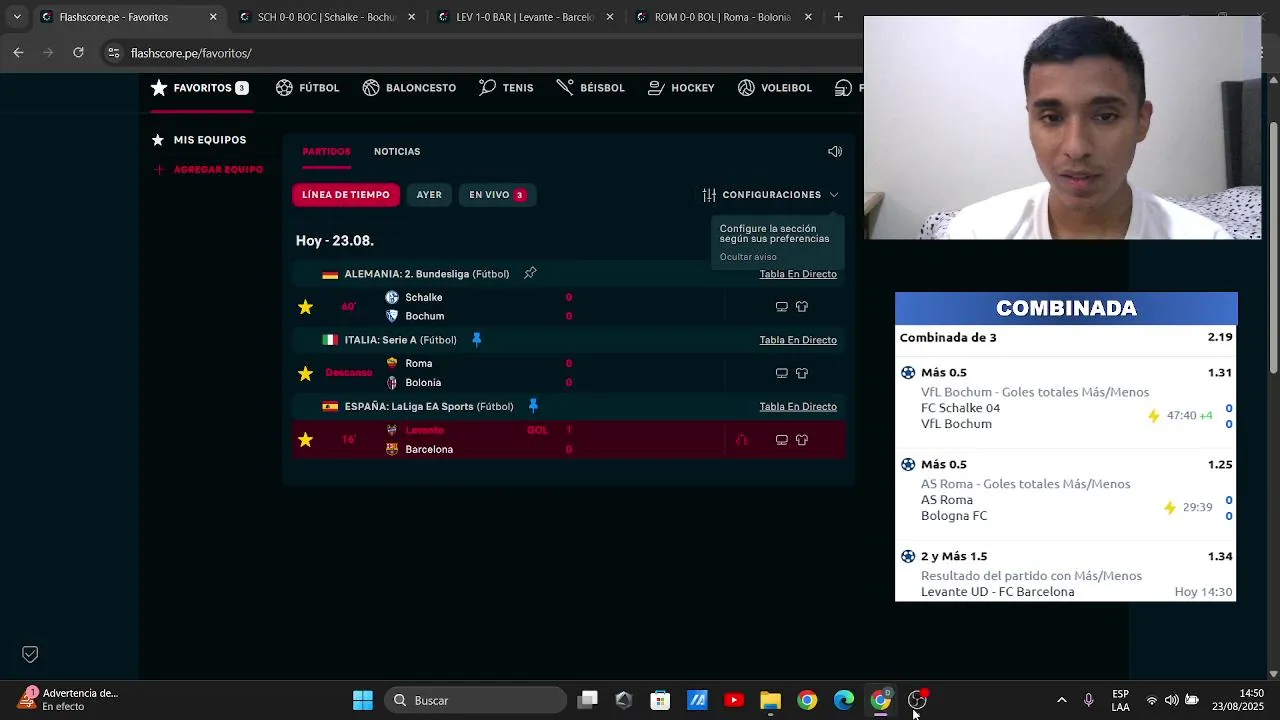Unstar the Roma-Bolonia favorite match
Image resolution: width=1280 pixels, height=720 pixels.
pos(305,373)
